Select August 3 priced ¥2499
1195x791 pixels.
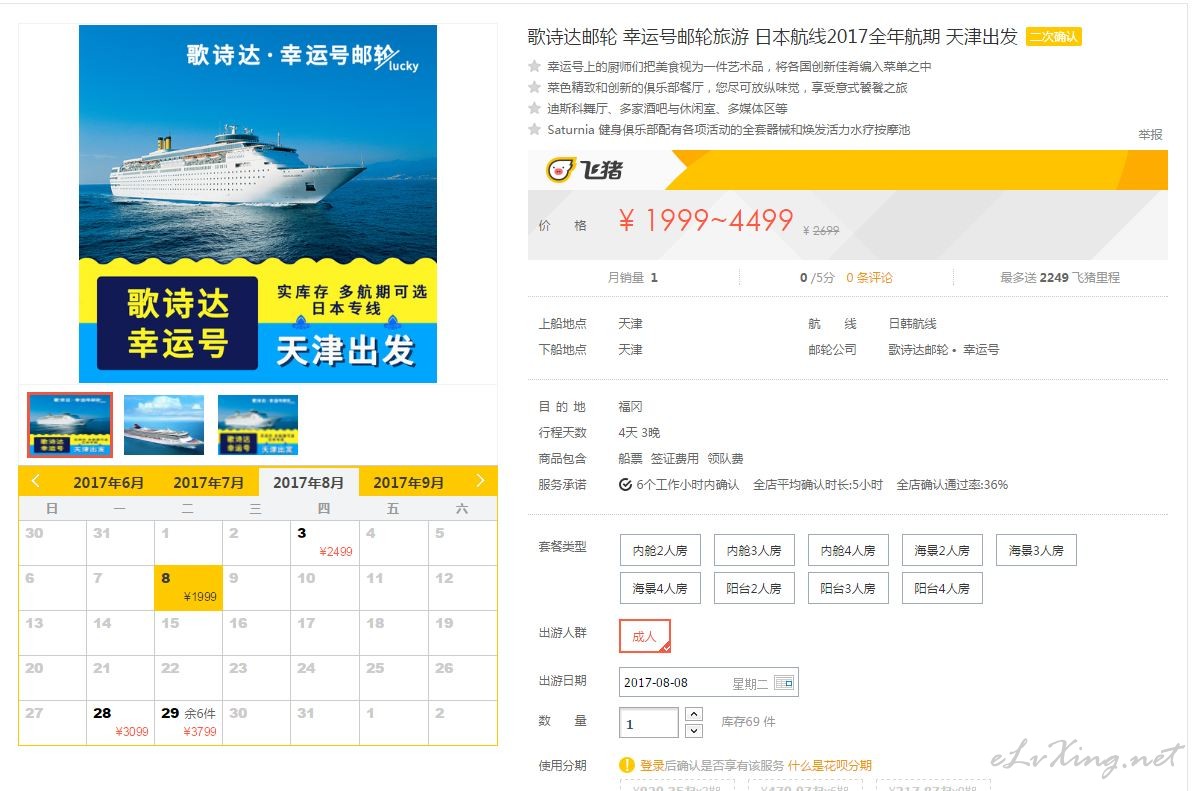pyautogui.click(x=325, y=543)
